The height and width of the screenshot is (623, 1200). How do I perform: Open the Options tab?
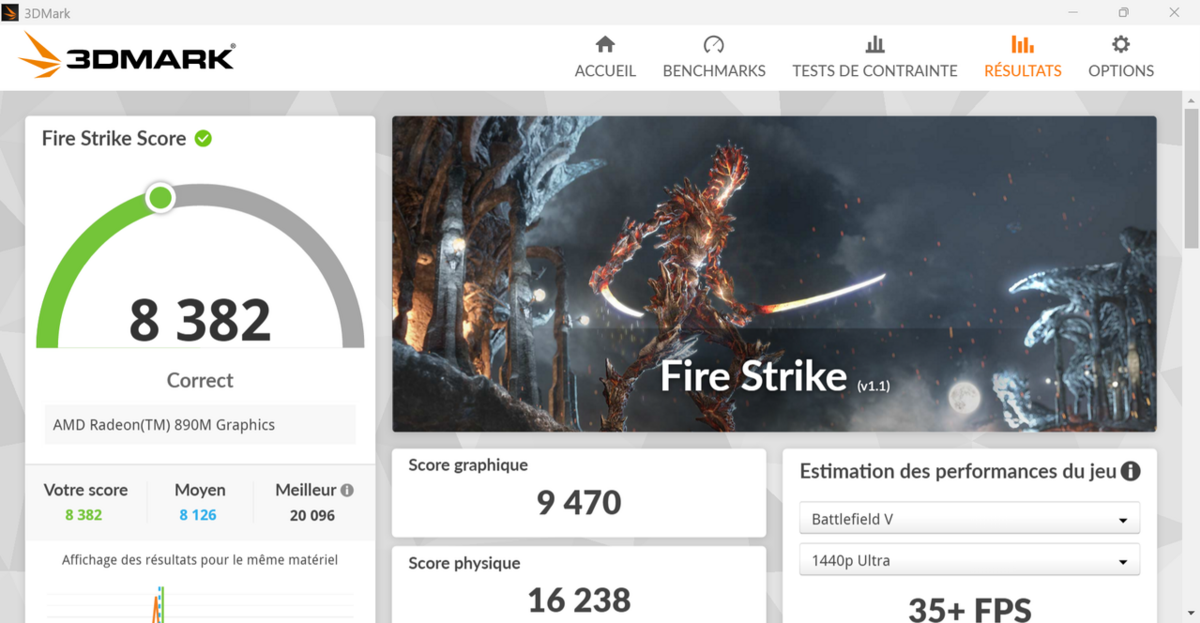pyautogui.click(x=1121, y=57)
